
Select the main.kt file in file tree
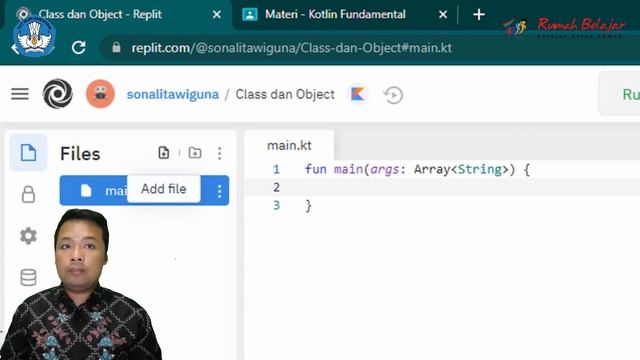(144, 191)
